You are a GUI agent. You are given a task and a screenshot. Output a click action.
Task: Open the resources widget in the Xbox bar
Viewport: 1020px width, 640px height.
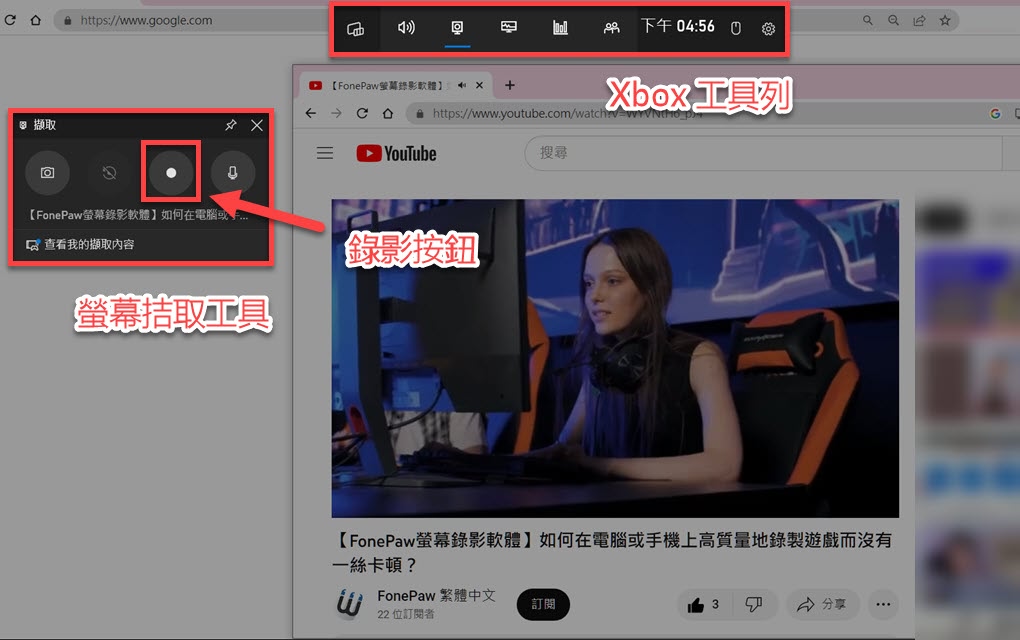[560, 27]
